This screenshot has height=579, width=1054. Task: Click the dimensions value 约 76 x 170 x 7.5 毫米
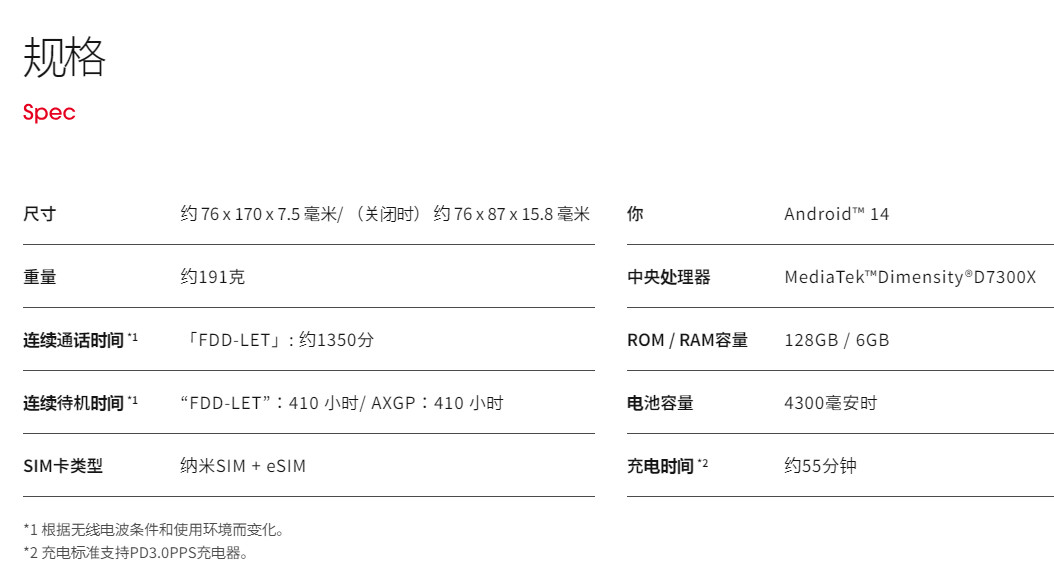point(261,214)
